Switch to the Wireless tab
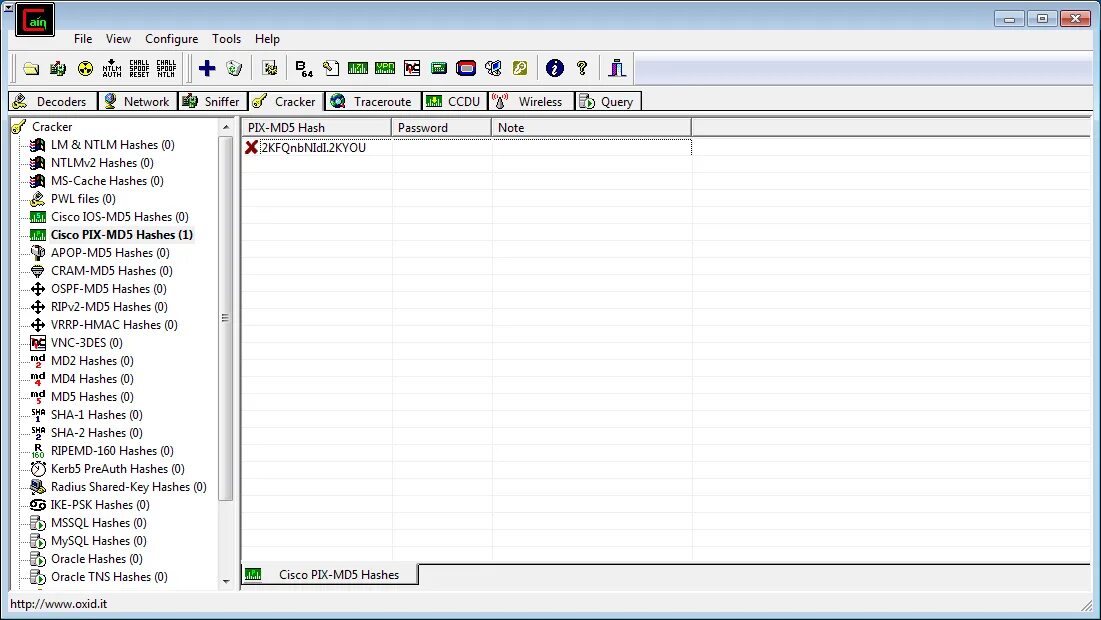Image resolution: width=1101 pixels, height=620 pixels. tap(530, 101)
